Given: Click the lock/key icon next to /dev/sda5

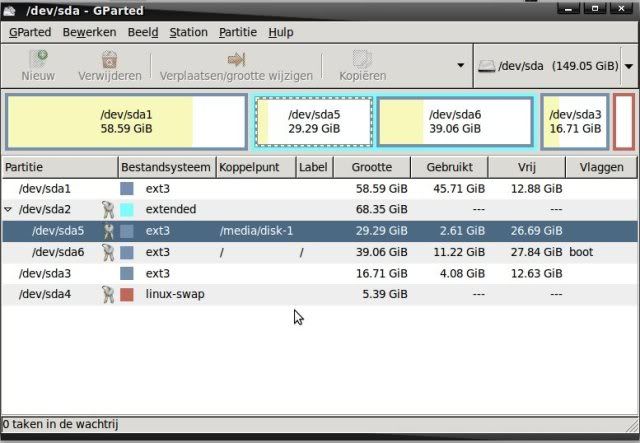Looking at the screenshot, I should [108, 231].
